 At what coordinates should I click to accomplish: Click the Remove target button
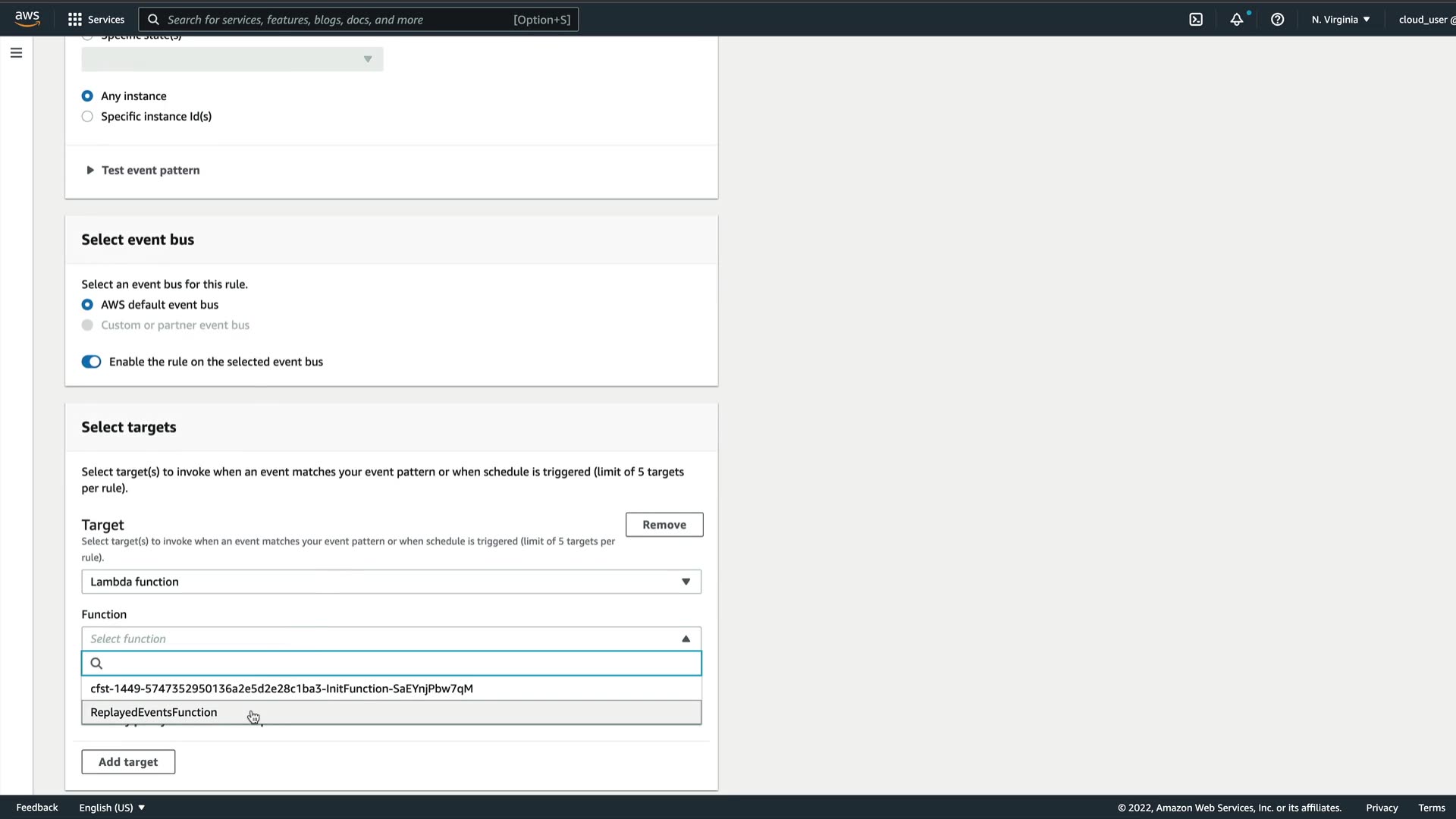[x=664, y=525]
